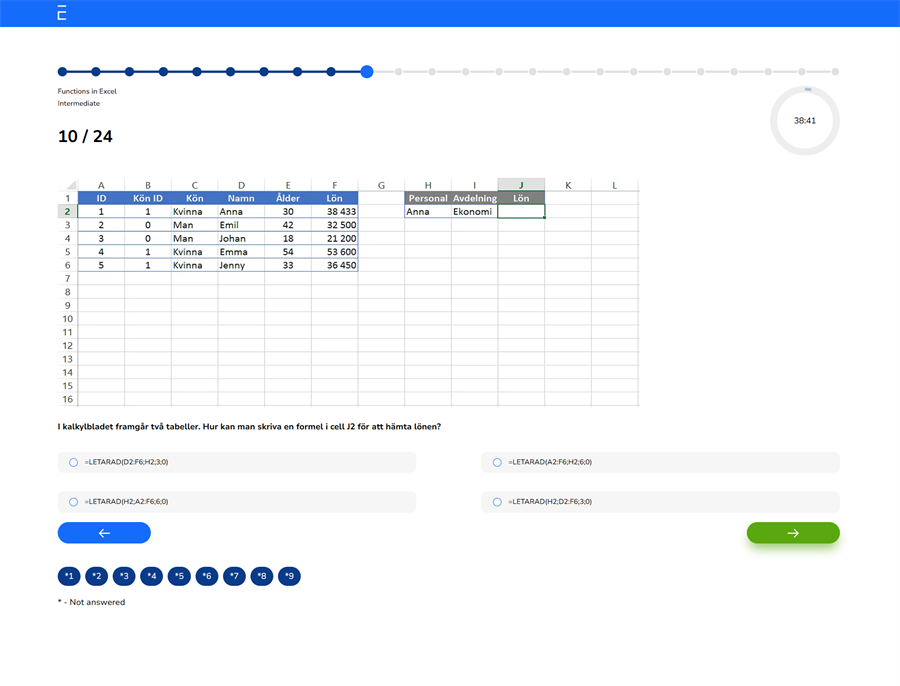The height and width of the screenshot is (686, 900).
Task: Click the first progress dot on the progress line
Action: click(62, 71)
